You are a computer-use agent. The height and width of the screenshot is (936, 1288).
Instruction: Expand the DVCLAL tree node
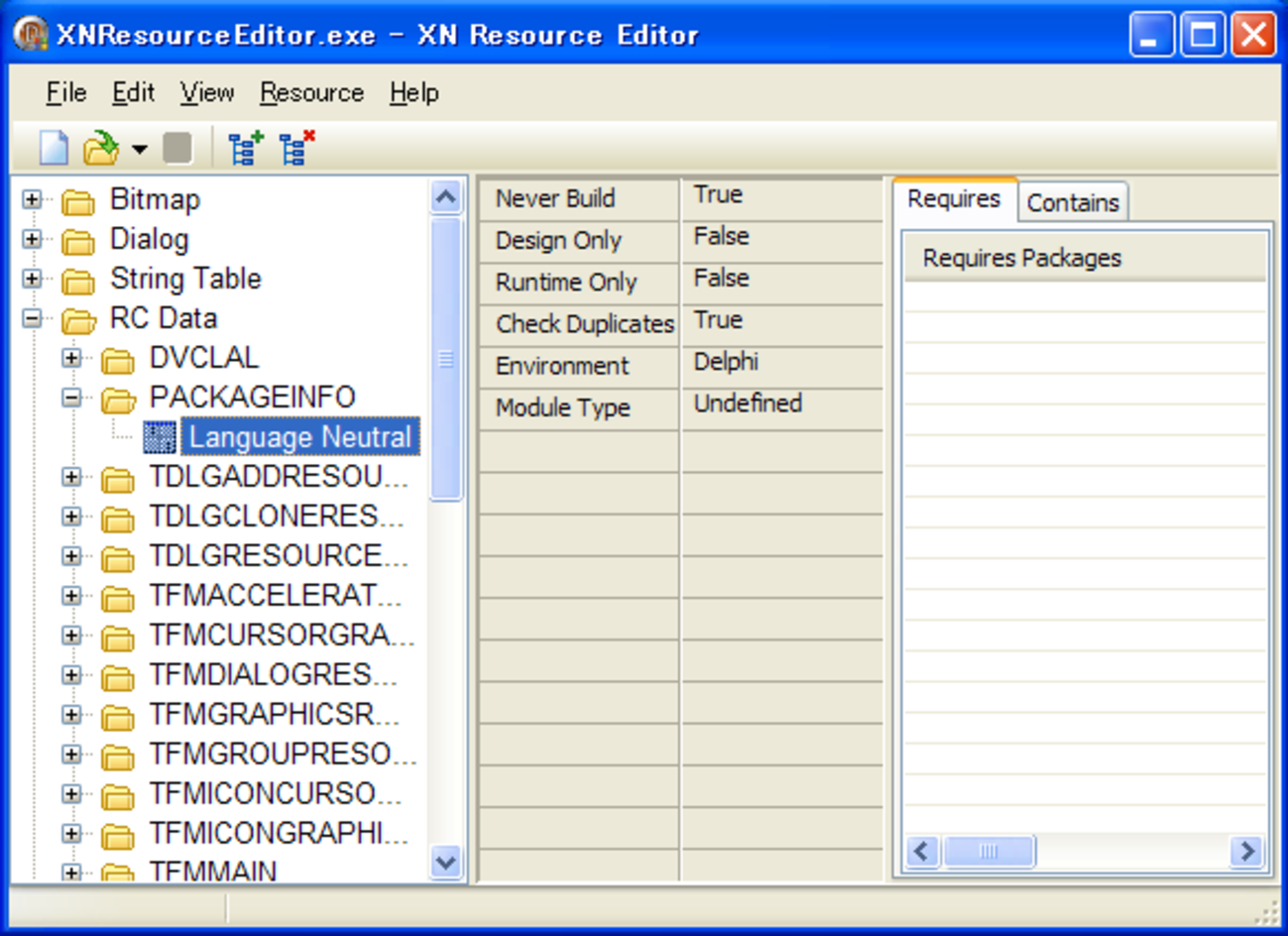pos(71,358)
